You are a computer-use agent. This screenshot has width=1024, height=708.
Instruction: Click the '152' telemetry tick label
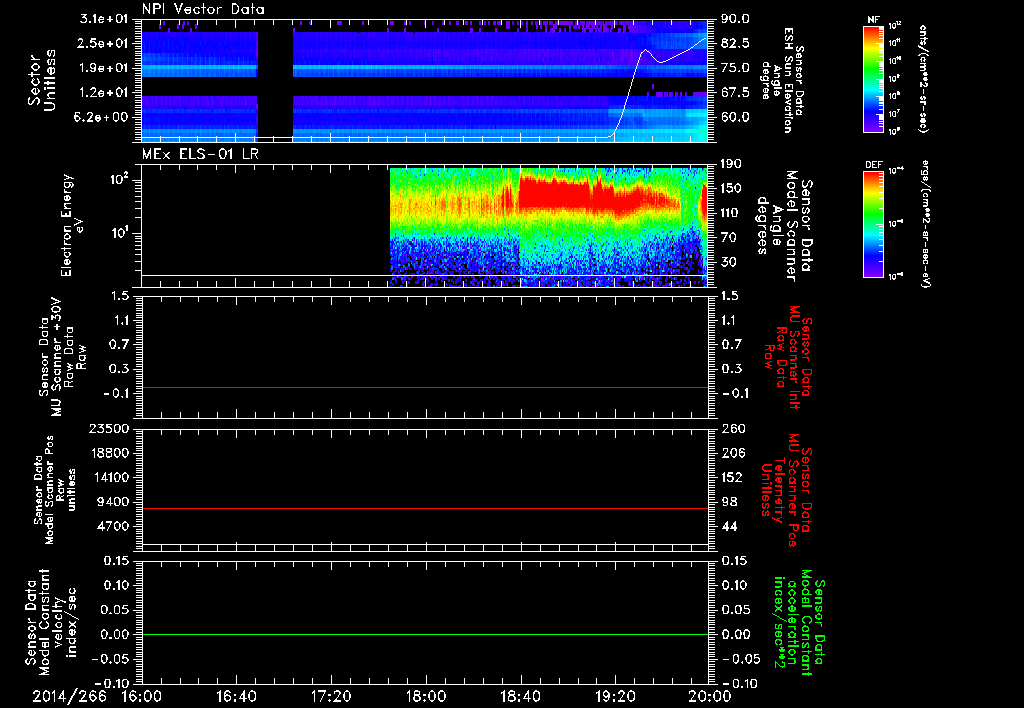[732, 477]
